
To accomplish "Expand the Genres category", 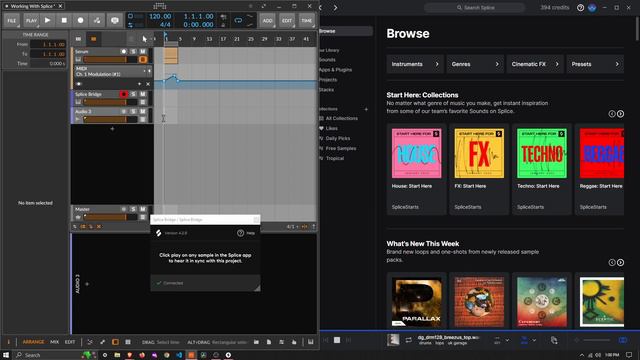I will point(475,64).
